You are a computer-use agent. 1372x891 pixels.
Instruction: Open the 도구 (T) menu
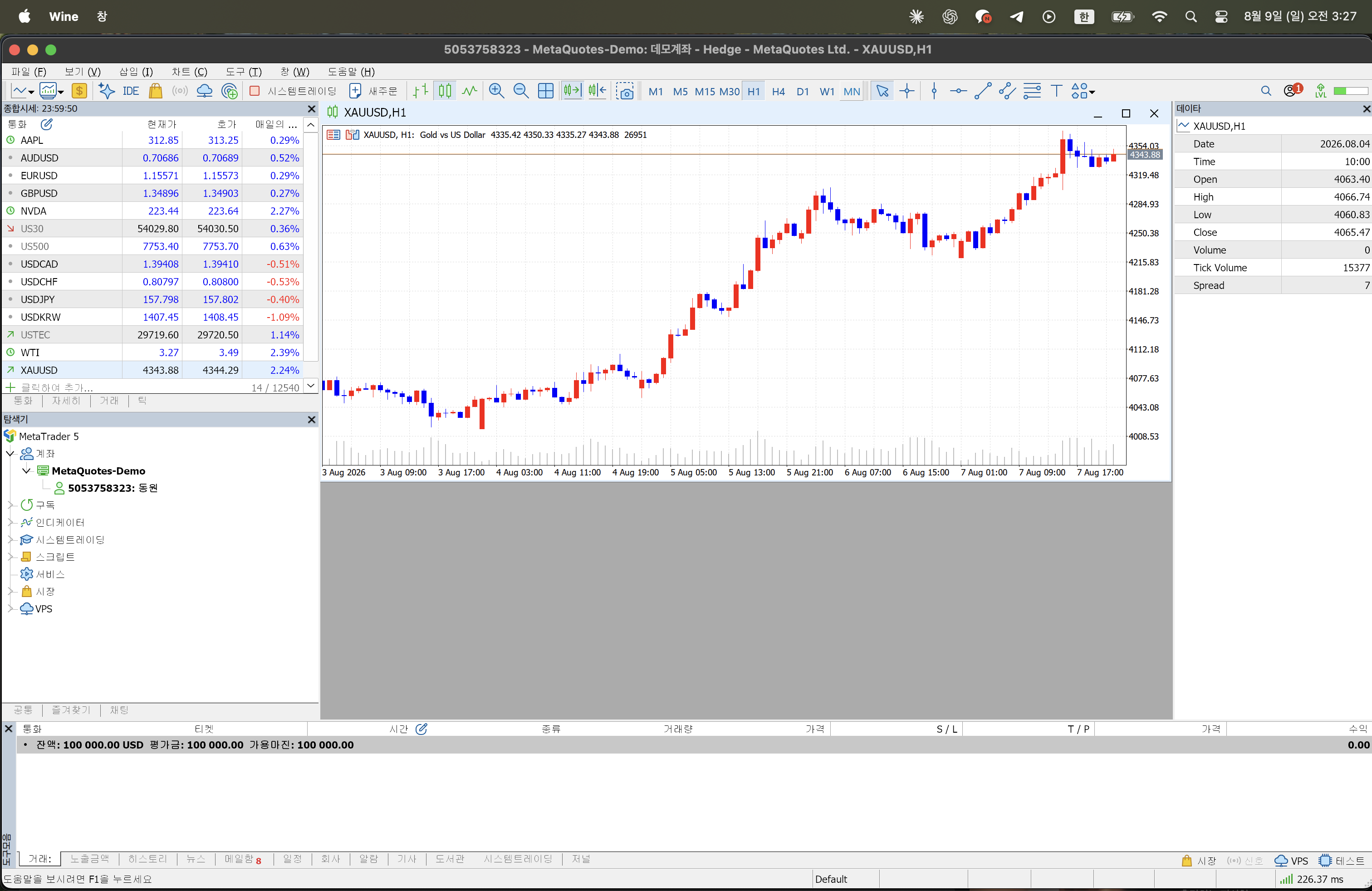(243, 72)
